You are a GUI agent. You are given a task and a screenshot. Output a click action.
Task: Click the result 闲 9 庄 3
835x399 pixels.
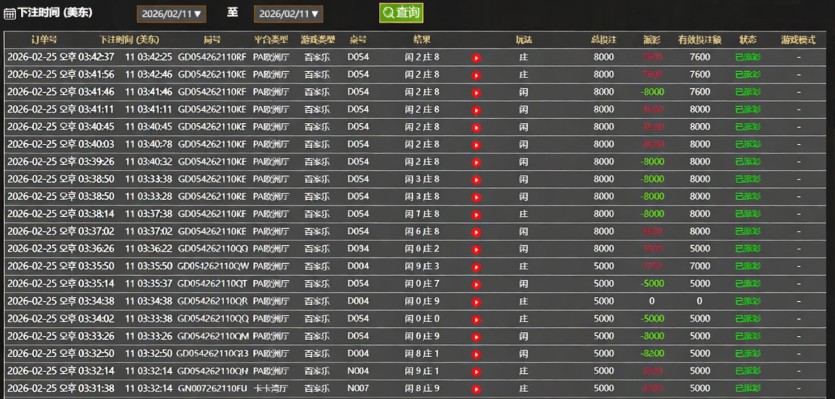point(422,266)
